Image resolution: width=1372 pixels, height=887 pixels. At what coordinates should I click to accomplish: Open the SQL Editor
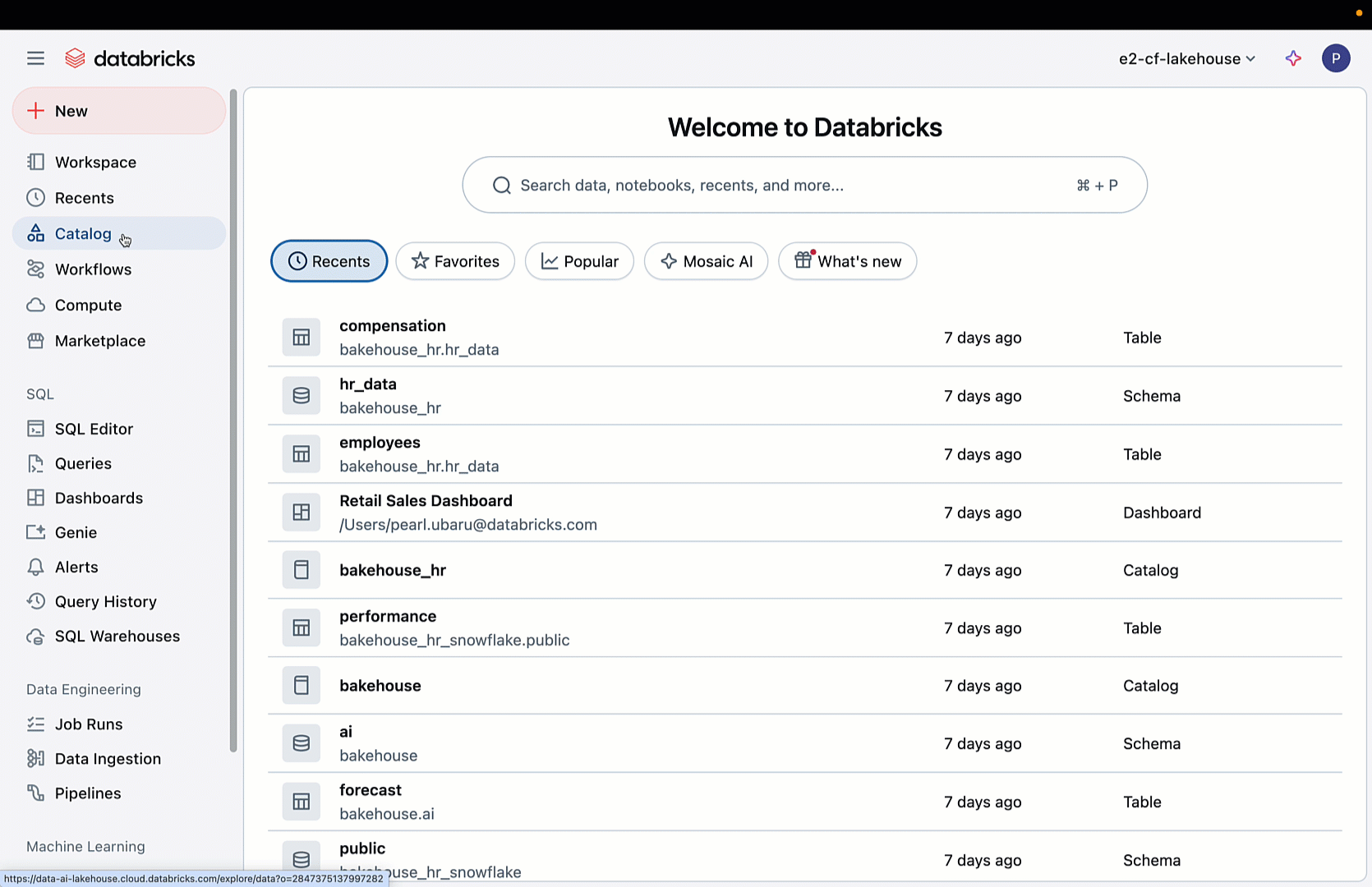pyautogui.click(x=94, y=429)
